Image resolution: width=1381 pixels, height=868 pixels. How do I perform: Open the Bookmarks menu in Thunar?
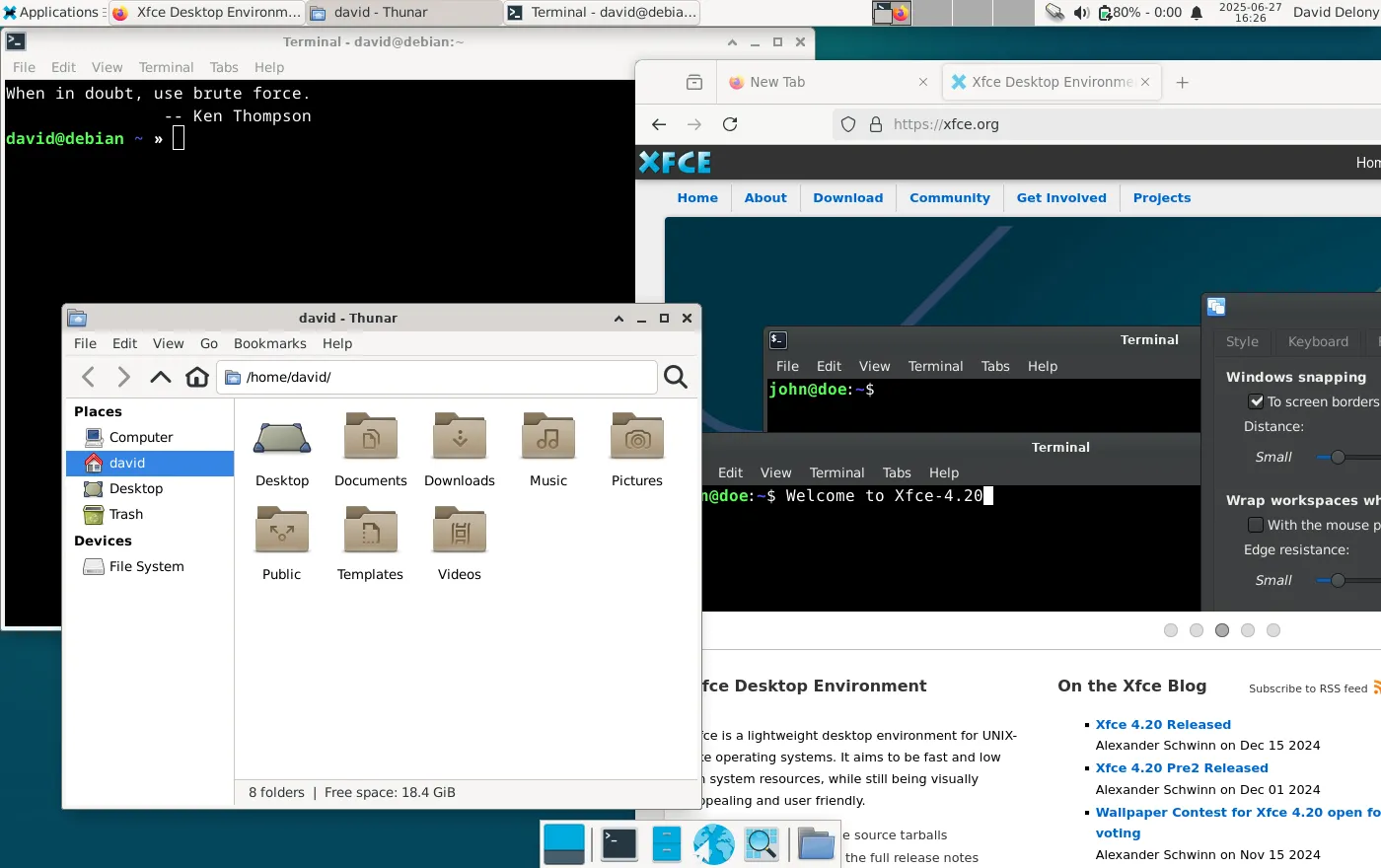pyautogui.click(x=269, y=343)
